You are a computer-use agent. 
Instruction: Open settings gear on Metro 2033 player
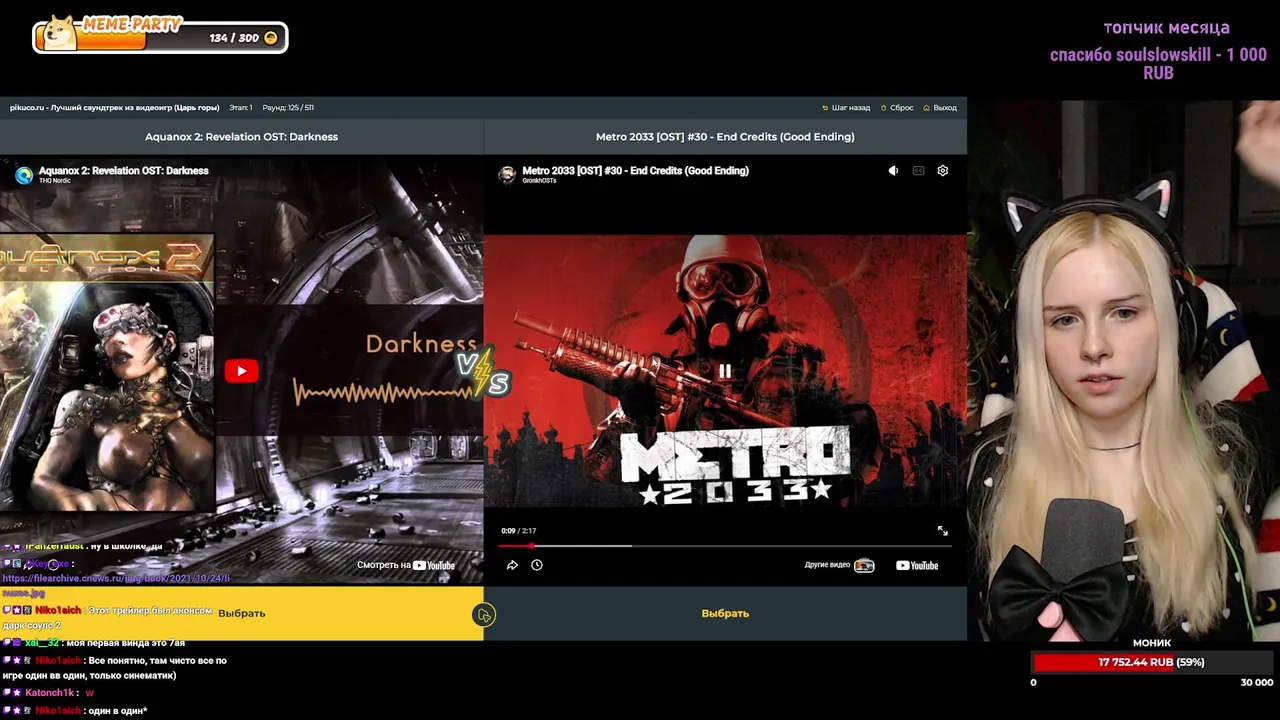pos(942,171)
